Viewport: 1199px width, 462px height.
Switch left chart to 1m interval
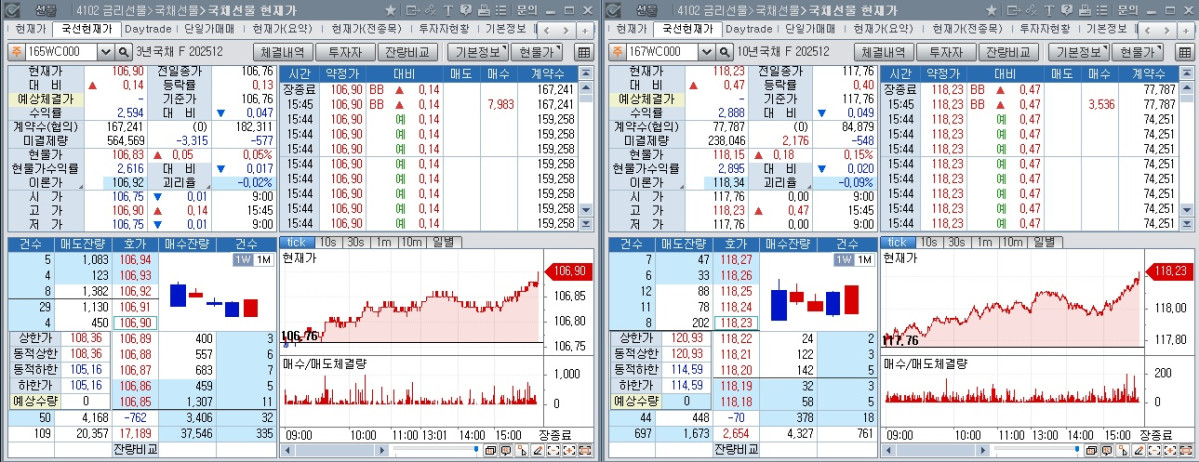coord(382,242)
